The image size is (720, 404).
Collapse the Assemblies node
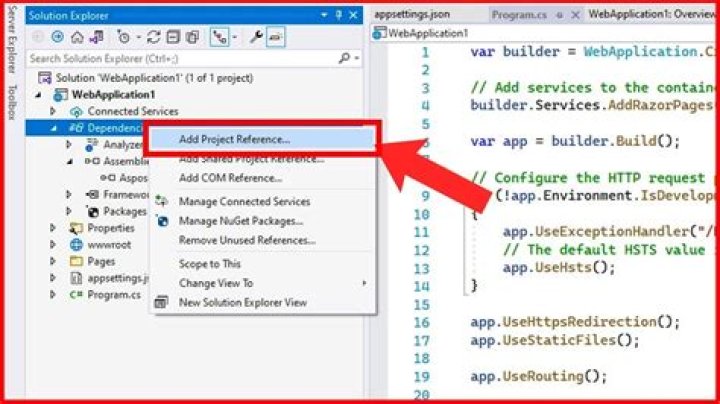coord(70,162)
